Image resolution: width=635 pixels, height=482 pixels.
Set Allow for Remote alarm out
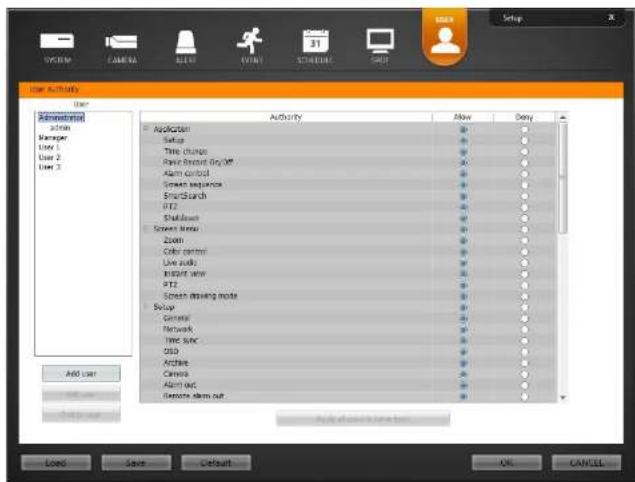tap(464, 397)
